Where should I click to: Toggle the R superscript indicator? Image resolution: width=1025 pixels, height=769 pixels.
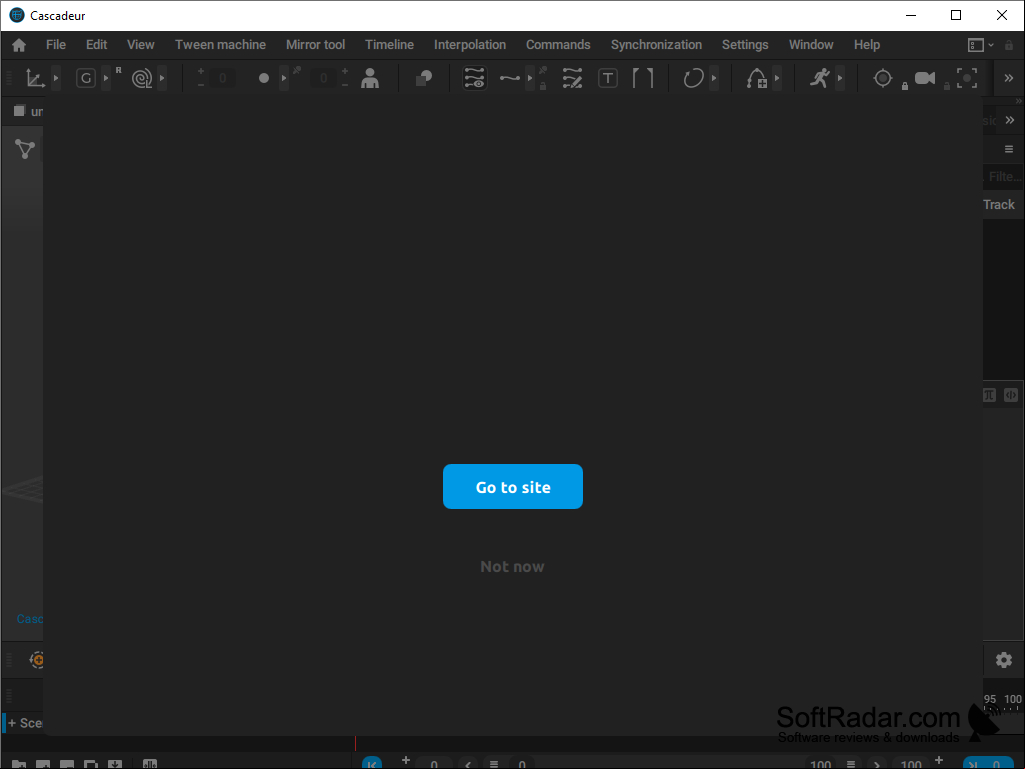tap(118, 70)
